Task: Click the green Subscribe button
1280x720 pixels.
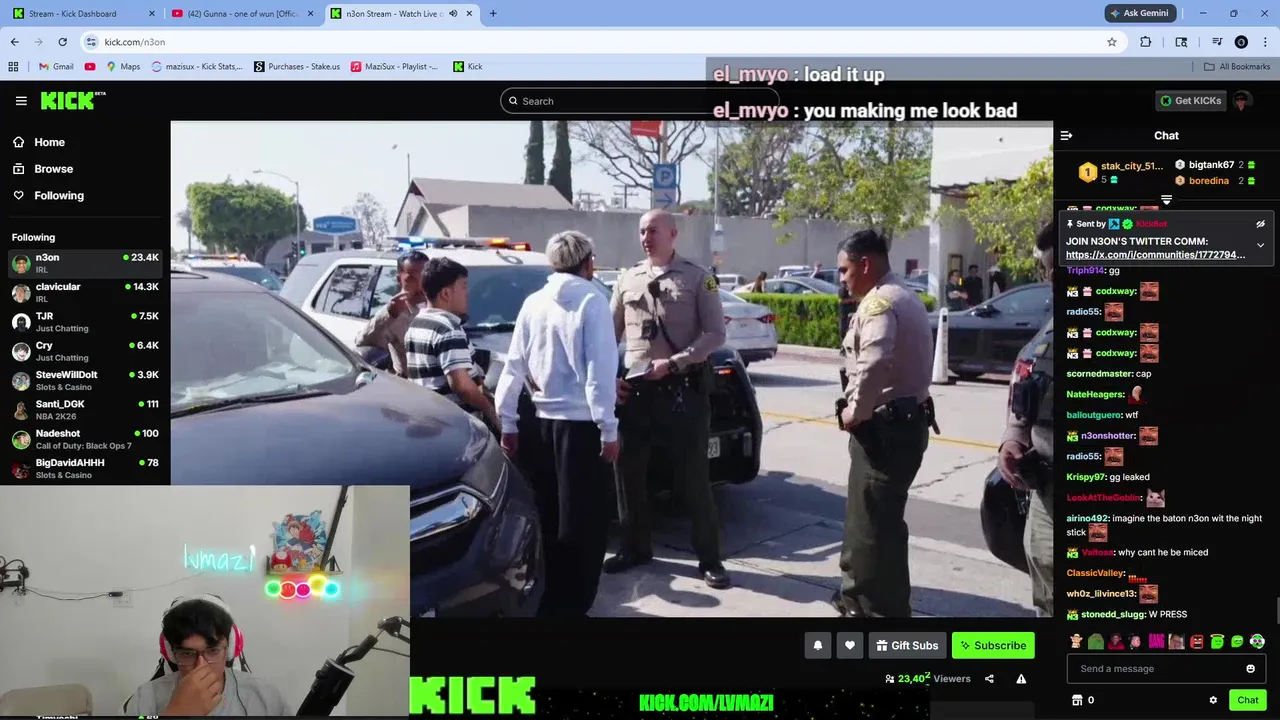Action: (x=993, y=645)
